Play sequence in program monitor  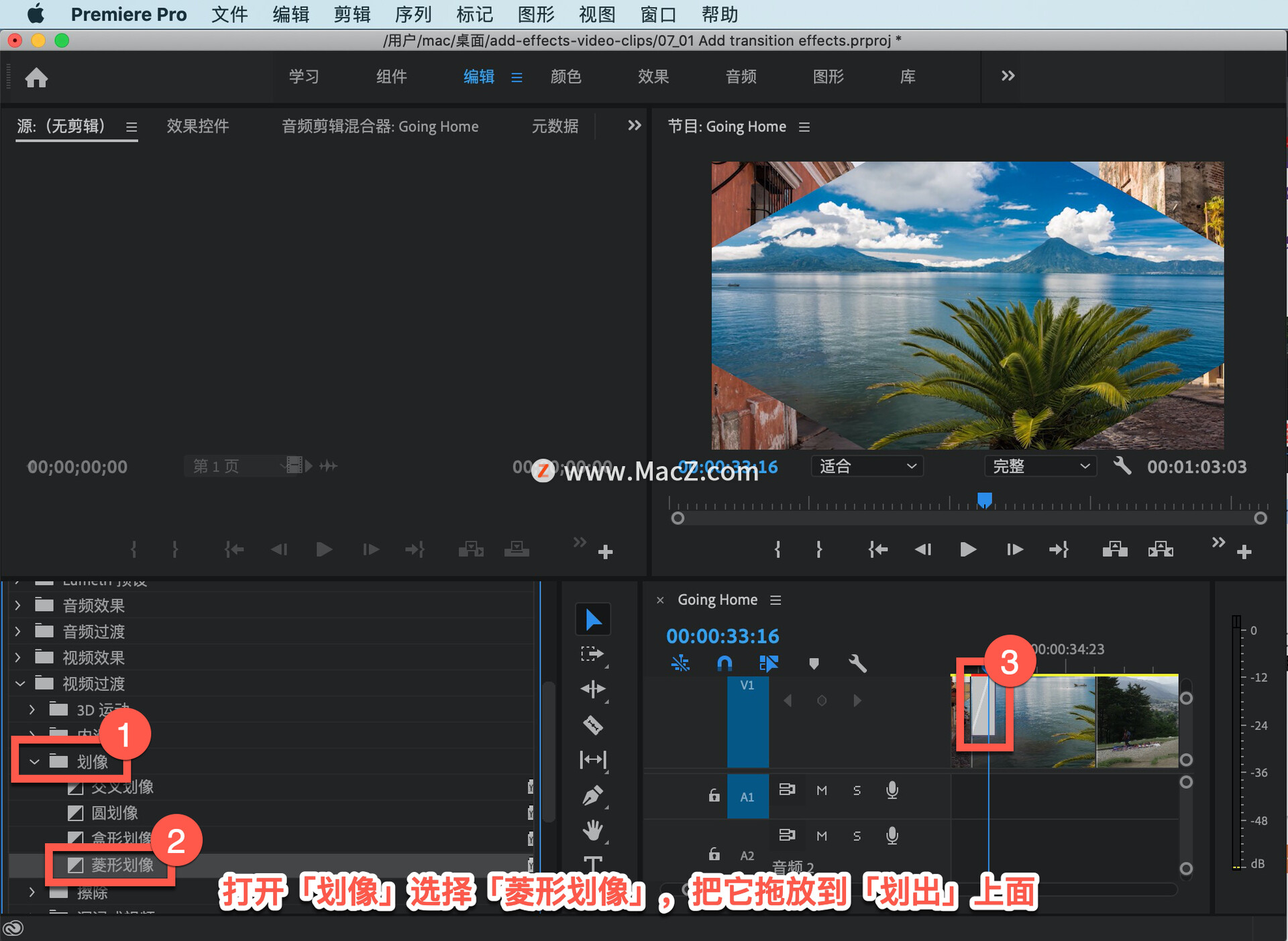pyautogui.click(x=968, y=550)
